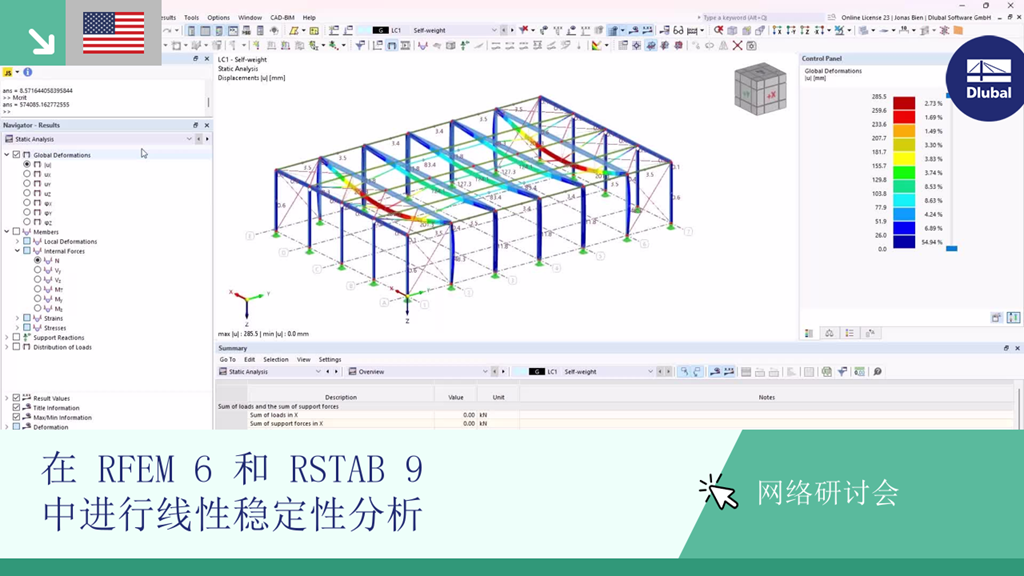
Task: Click the 'Sum of loads in X' row
Action: pyautogui.click(x=615, y=415)
